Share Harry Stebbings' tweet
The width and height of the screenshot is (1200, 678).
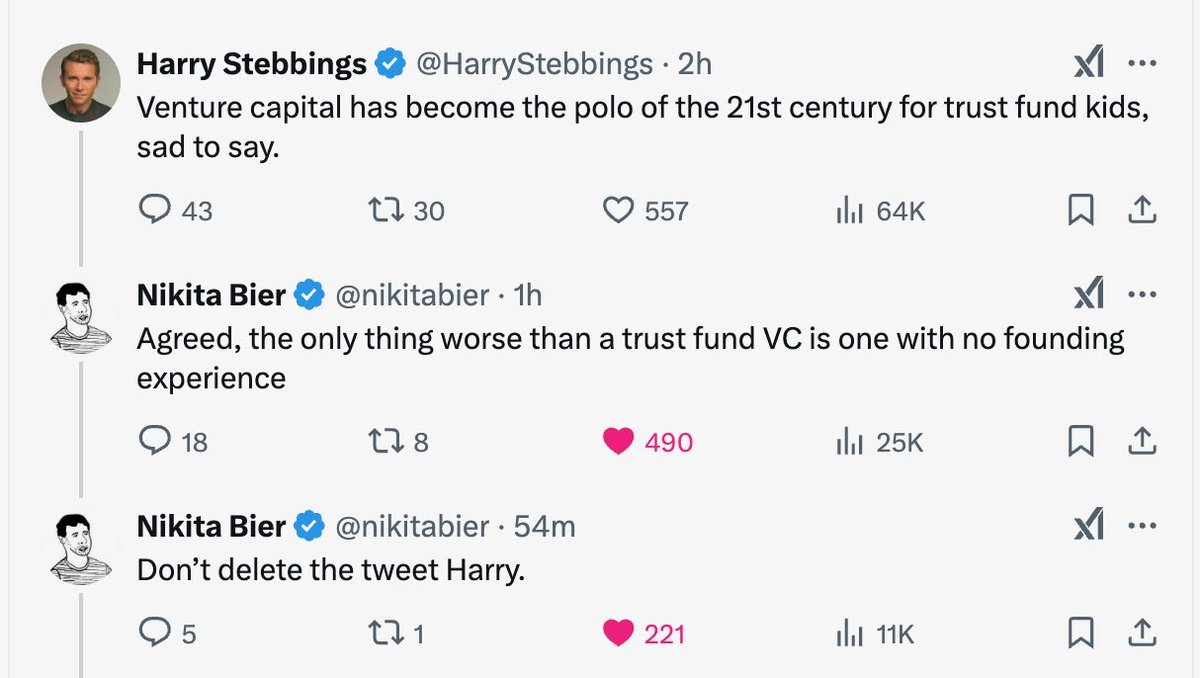(1141, 211)
